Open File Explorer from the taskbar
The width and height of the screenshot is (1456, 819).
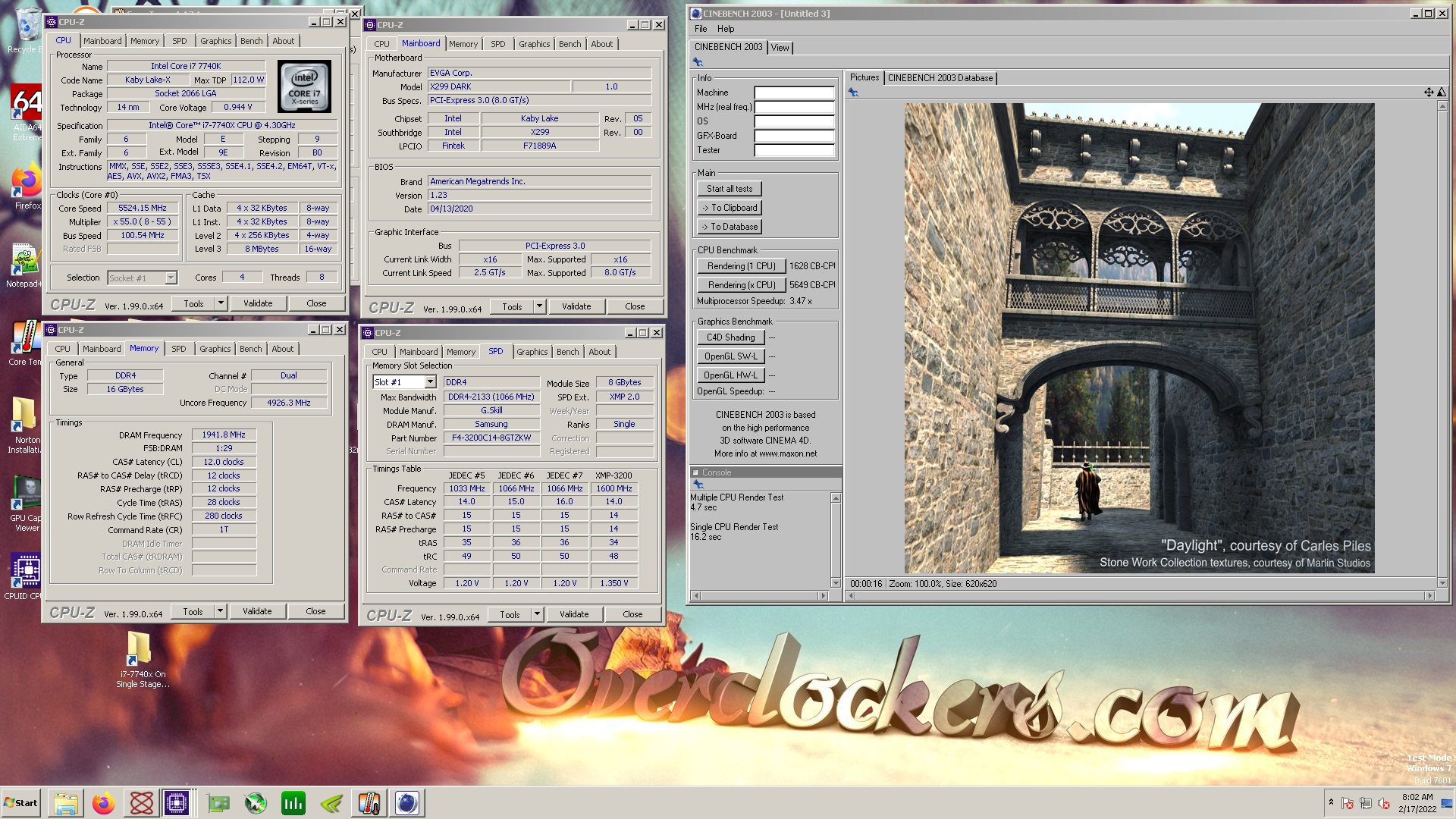65,803
